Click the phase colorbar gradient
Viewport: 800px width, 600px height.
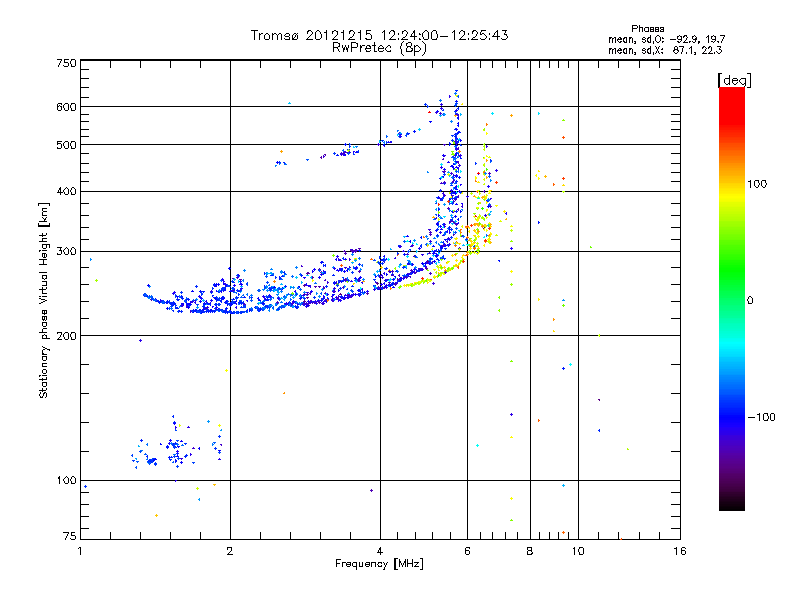pyautogui.click(x=732, y=298)
